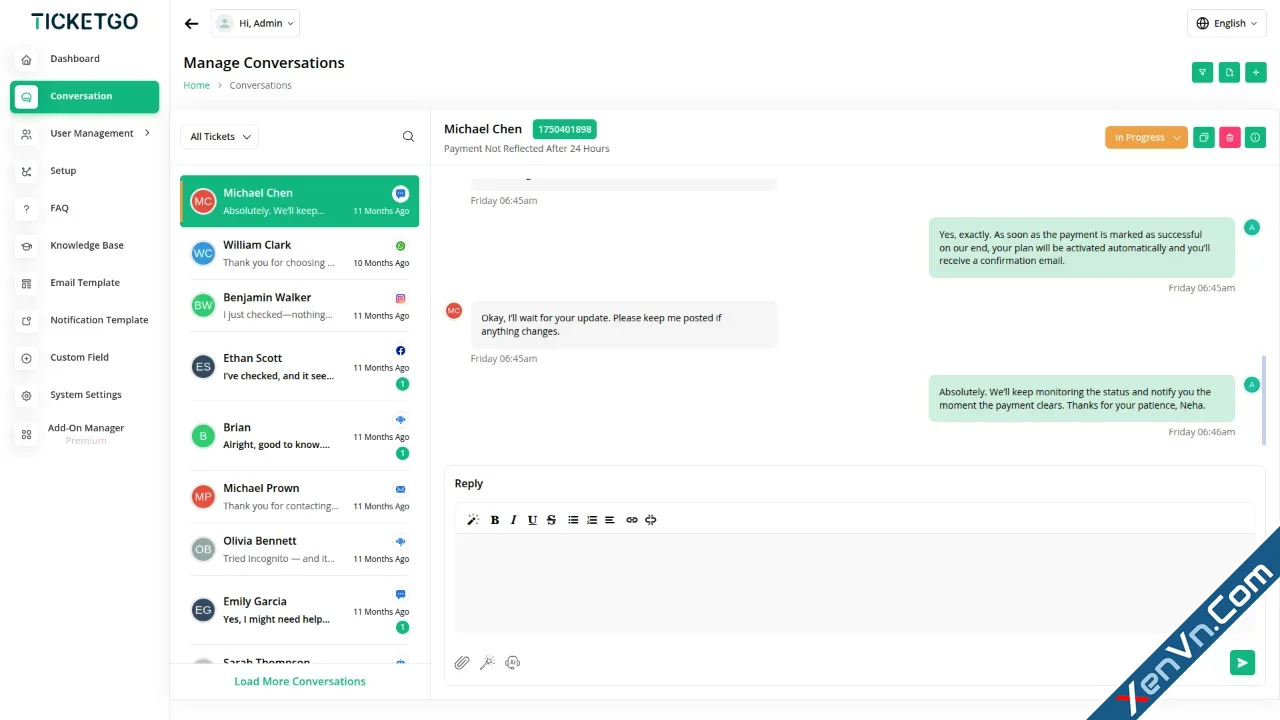Toggle italic formatting in the reply toolbar
Viewport: 1280px width, 720px height.
(x=514, y=520)
